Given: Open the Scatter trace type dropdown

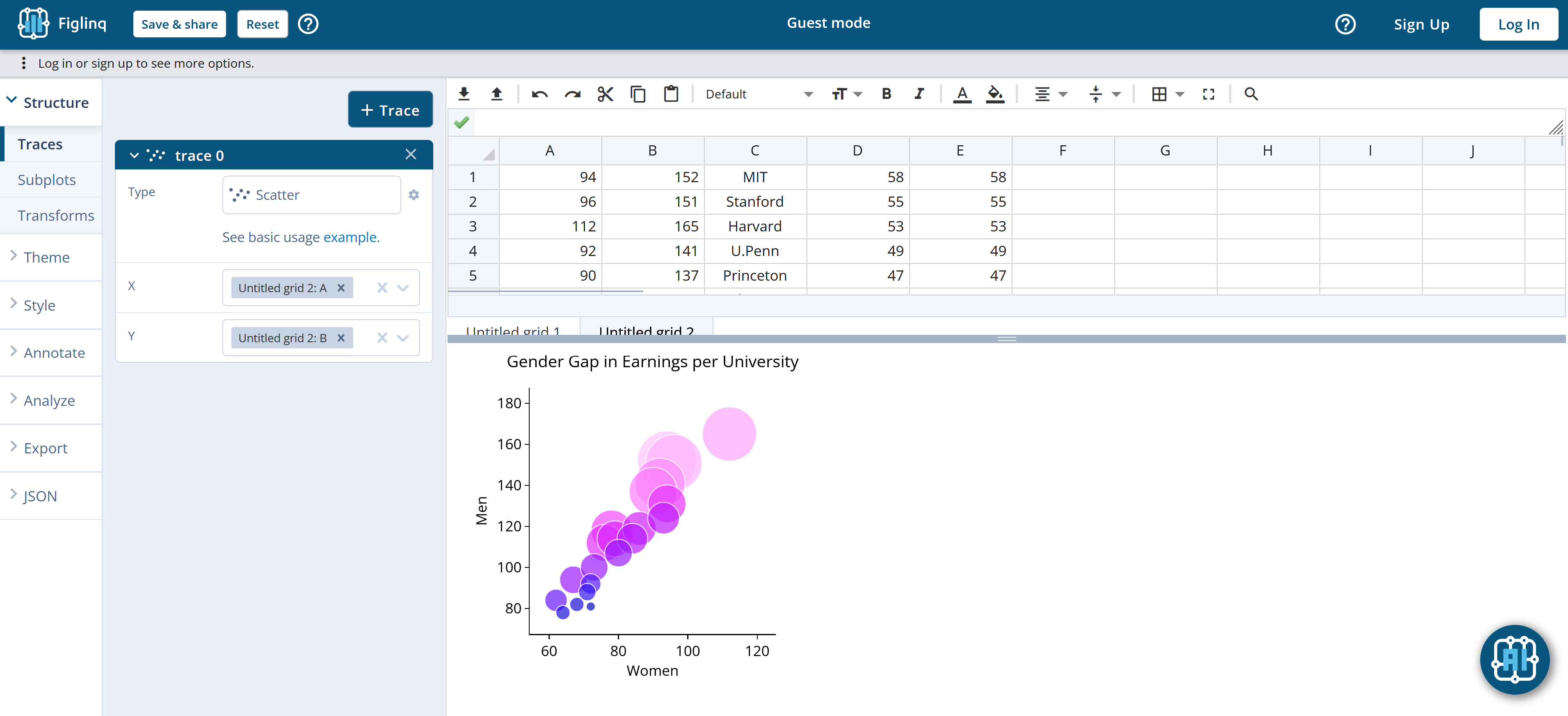Looking at the screenshot, I should [x=312, y=195].
